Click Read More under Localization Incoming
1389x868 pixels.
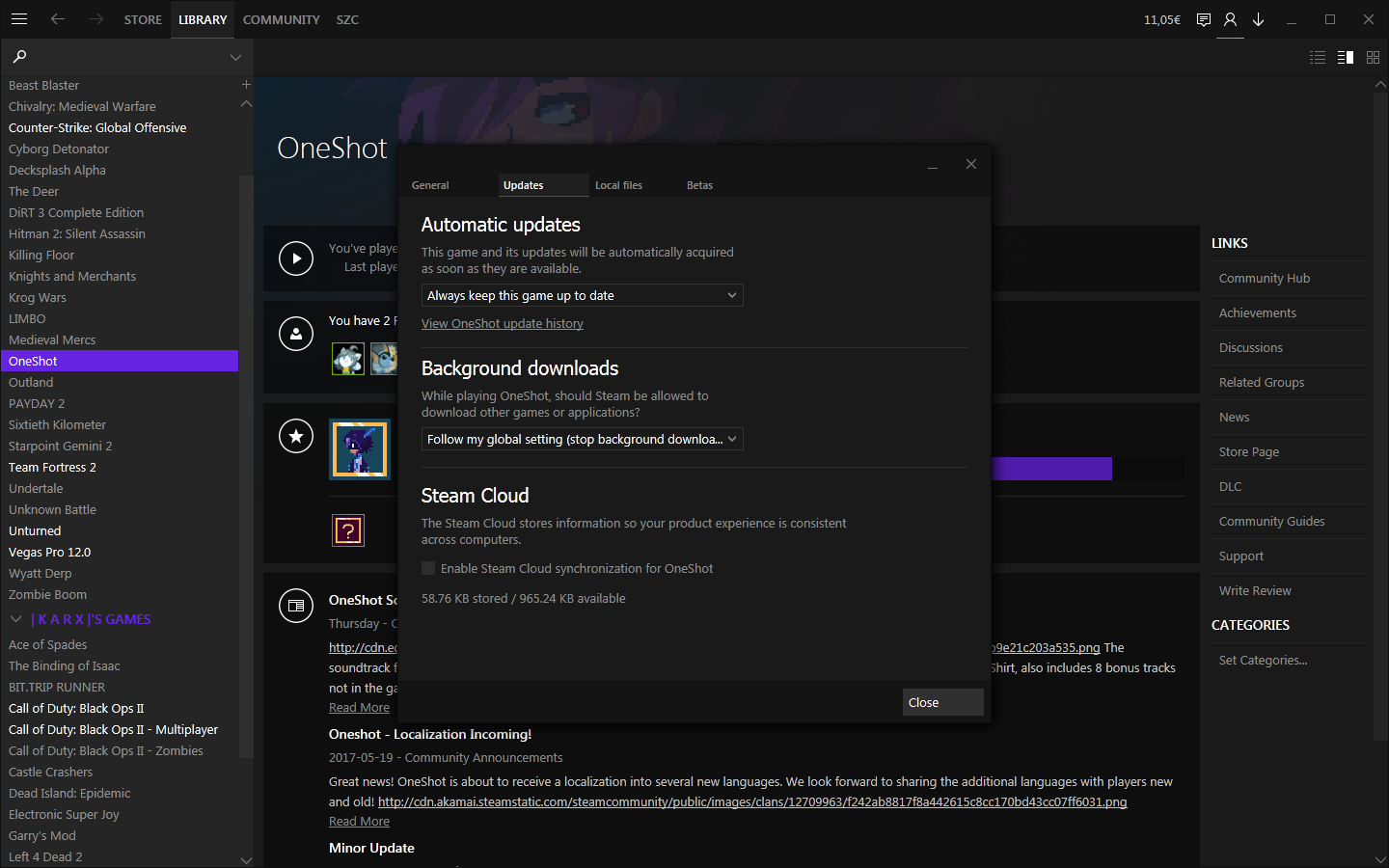(359, 821)
